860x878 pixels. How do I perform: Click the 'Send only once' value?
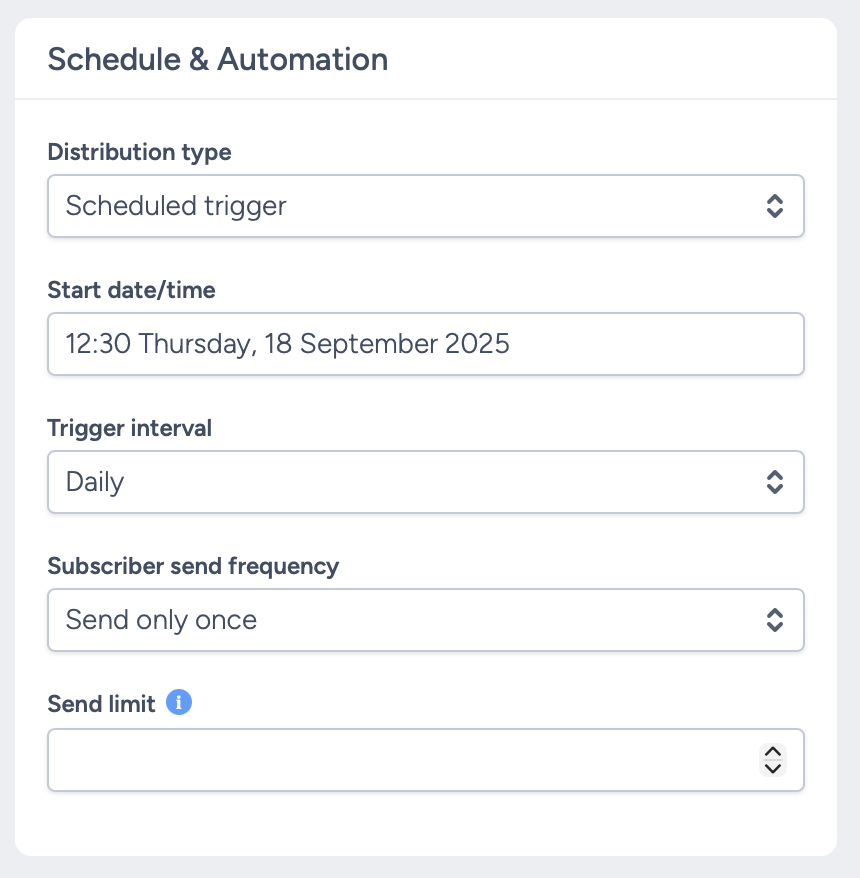coord(160,620)
